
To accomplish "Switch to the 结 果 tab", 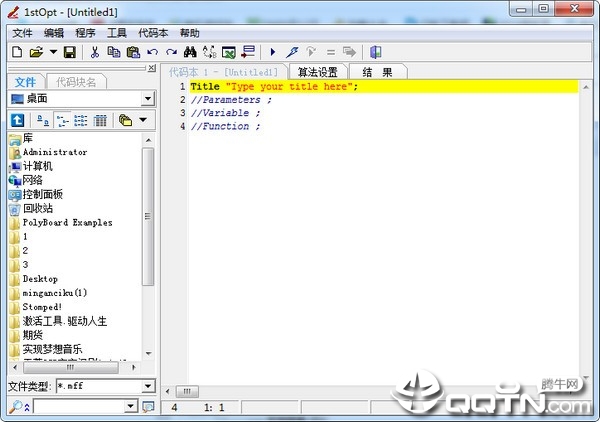I will pos(378,72).
